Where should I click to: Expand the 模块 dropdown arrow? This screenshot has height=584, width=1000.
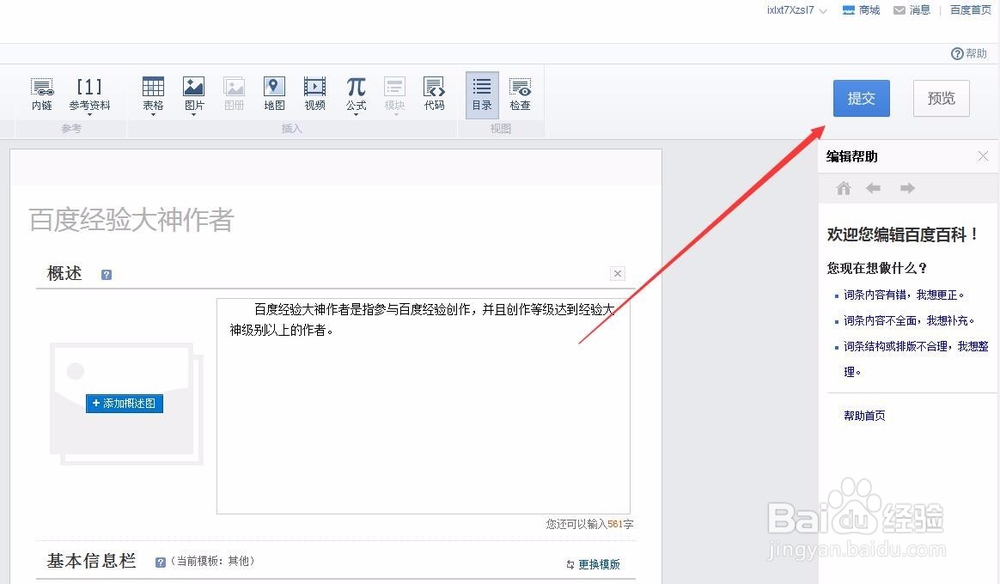(x=395, y=115)
